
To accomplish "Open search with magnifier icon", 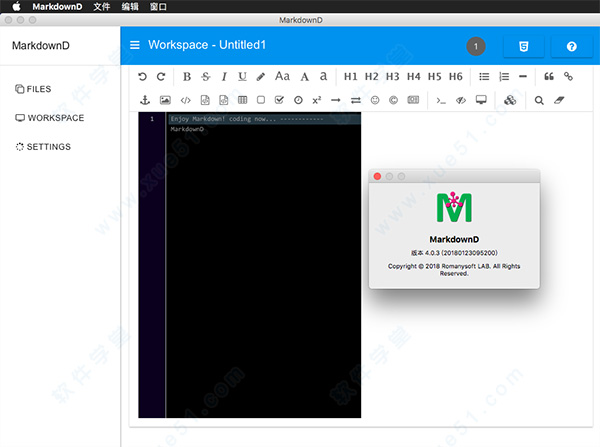I will pos(539,100).
